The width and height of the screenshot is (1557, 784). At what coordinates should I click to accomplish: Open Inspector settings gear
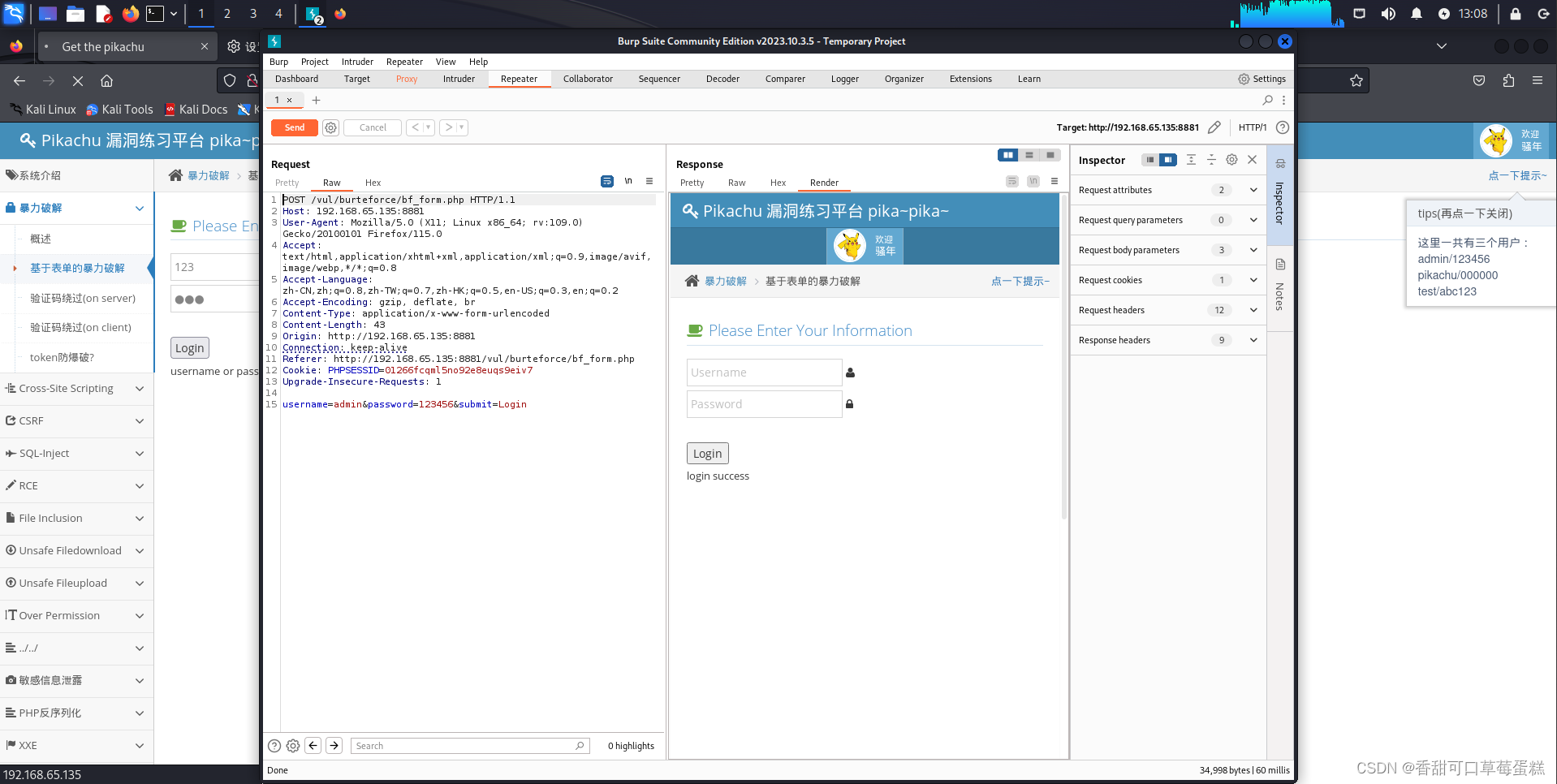(1231, 160)
